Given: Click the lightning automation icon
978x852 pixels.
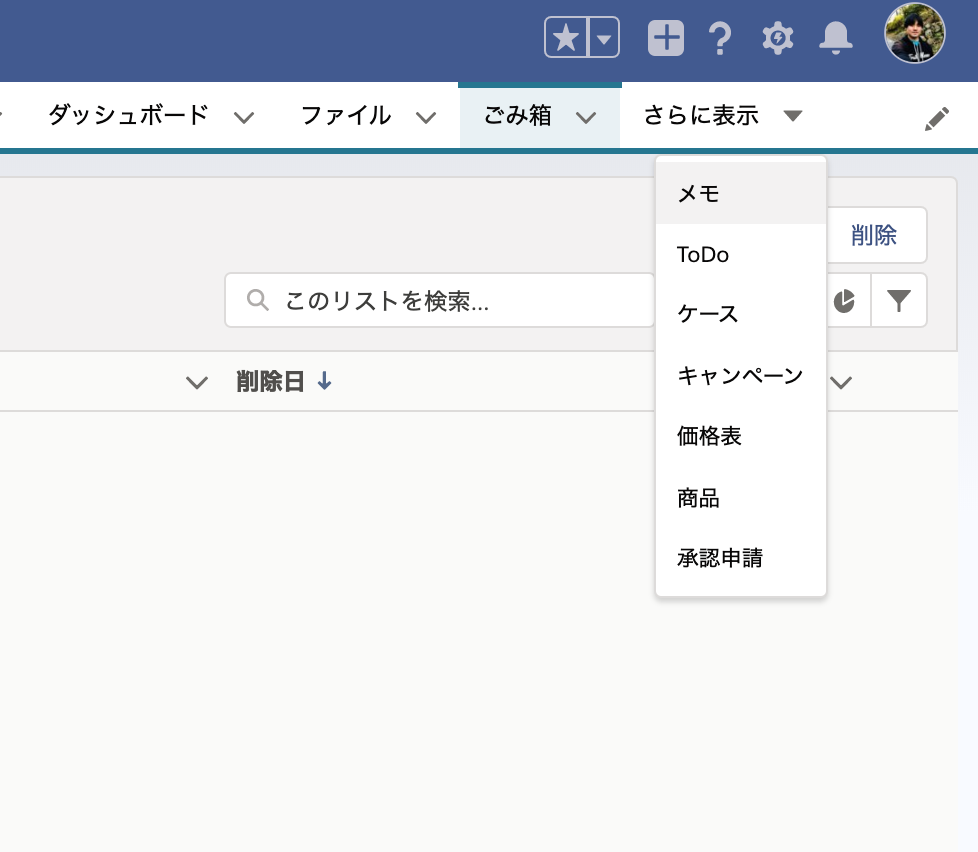Looking at the screenshot, I should click(777, 37).
